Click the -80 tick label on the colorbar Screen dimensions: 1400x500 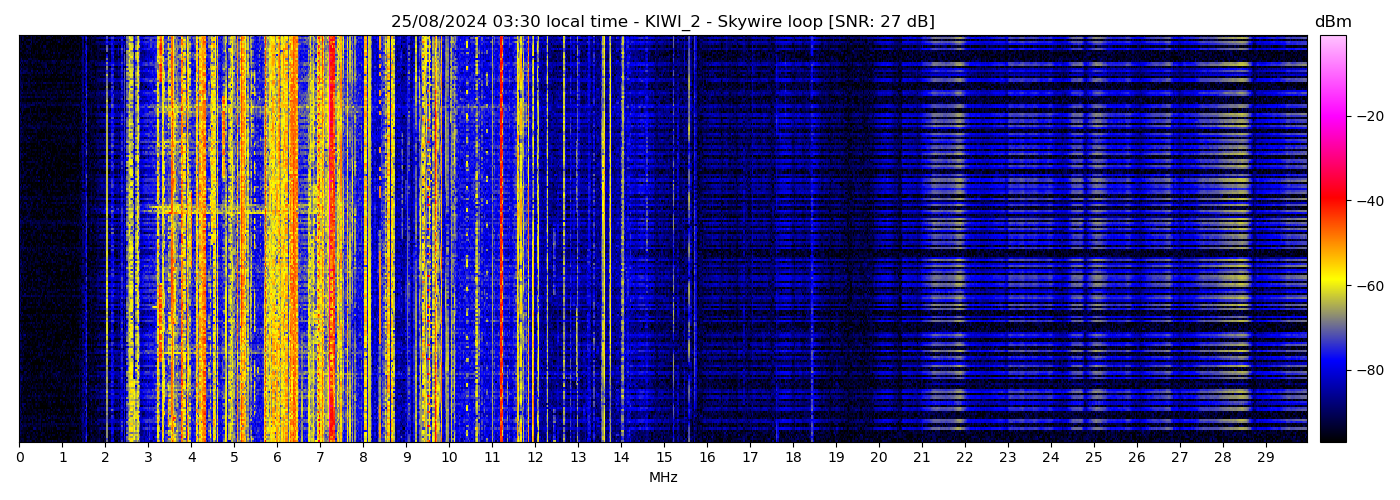click(1369, 370)
